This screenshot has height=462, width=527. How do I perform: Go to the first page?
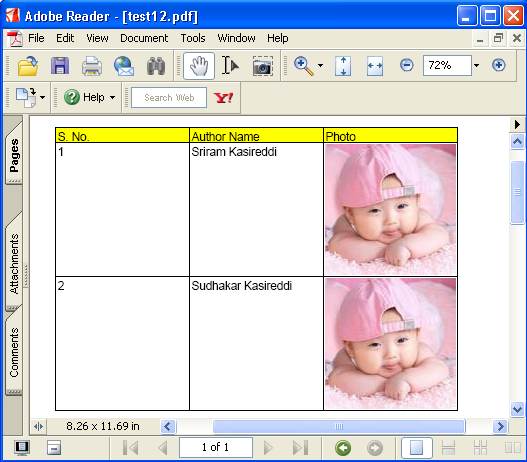click(x=130, y=448)
